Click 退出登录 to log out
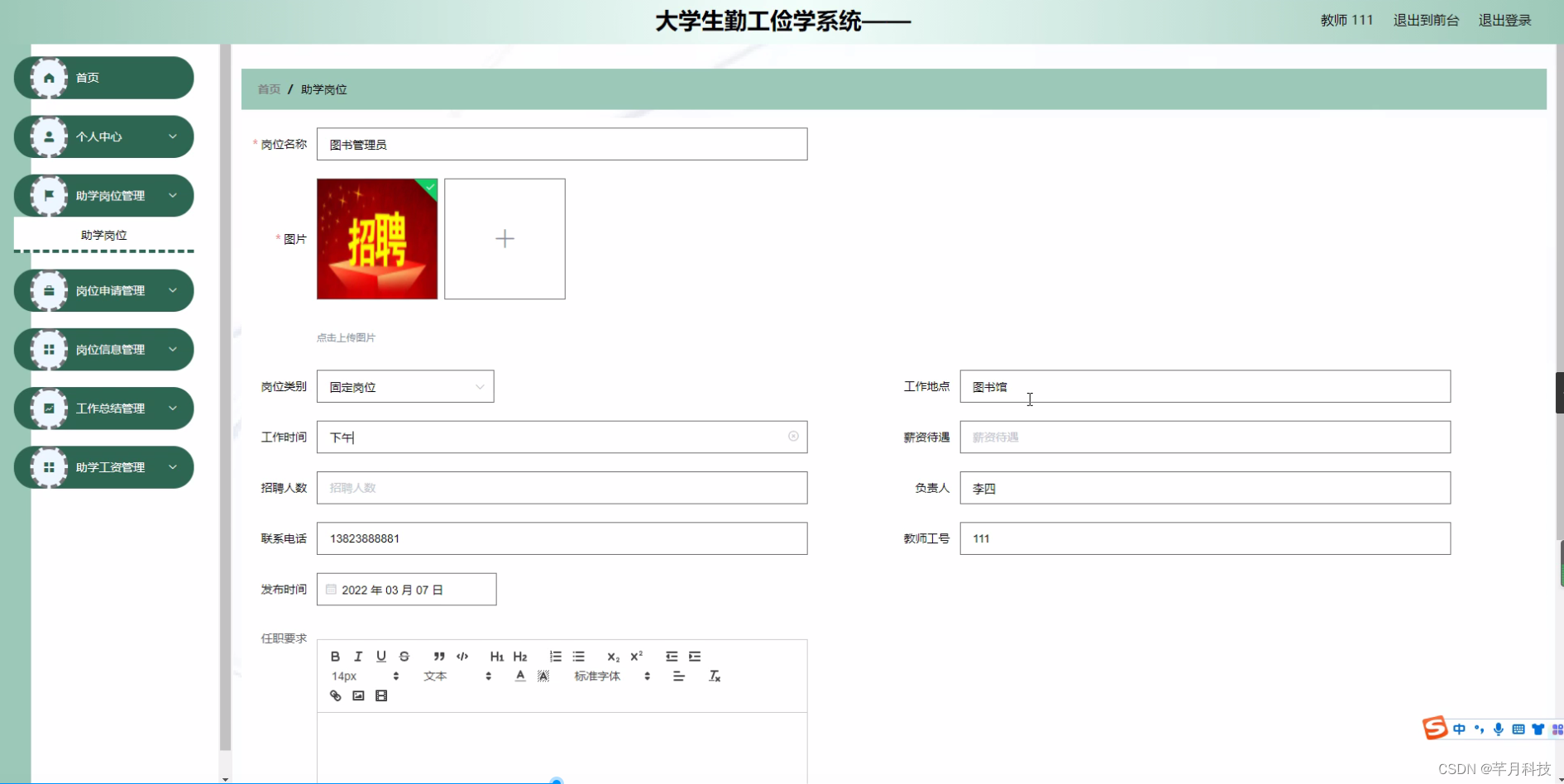The height and width of the screenshot is (784, 1564). point(1505,20)
